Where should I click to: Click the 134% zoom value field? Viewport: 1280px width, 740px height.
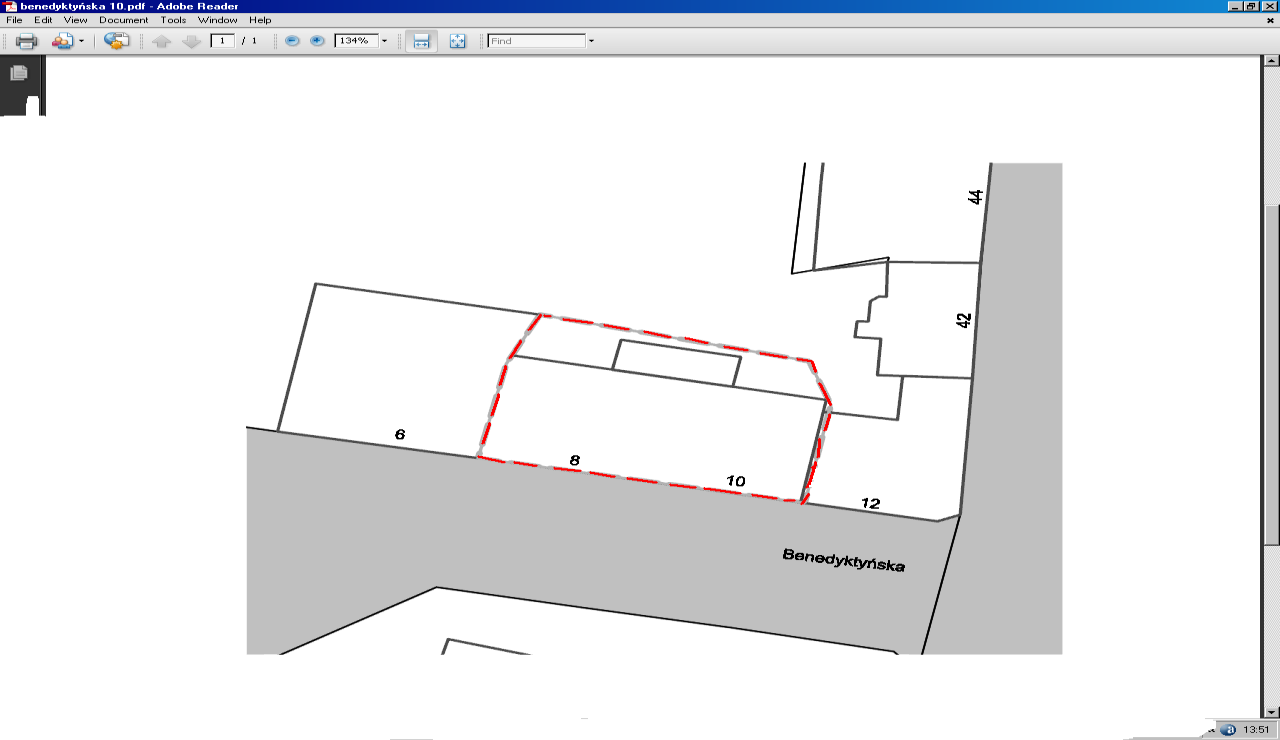tap(355, 41)
